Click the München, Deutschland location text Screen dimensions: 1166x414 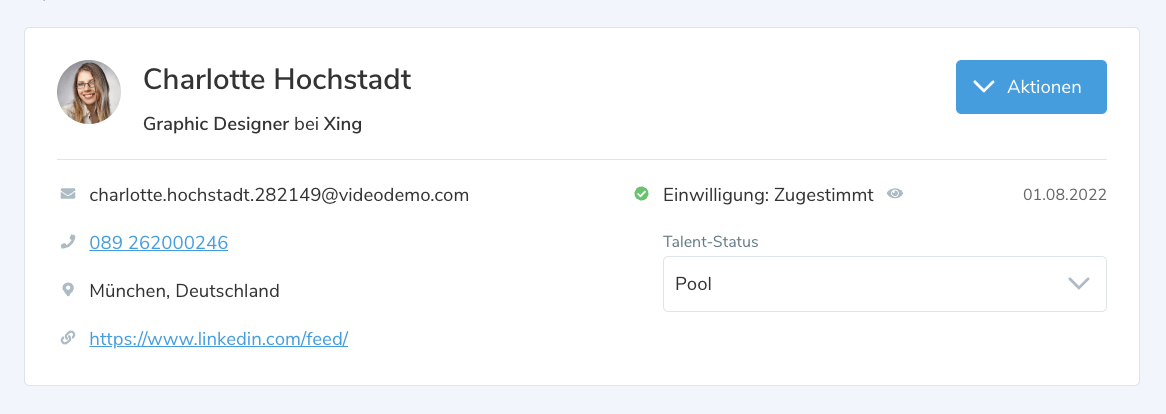(184, 291)
